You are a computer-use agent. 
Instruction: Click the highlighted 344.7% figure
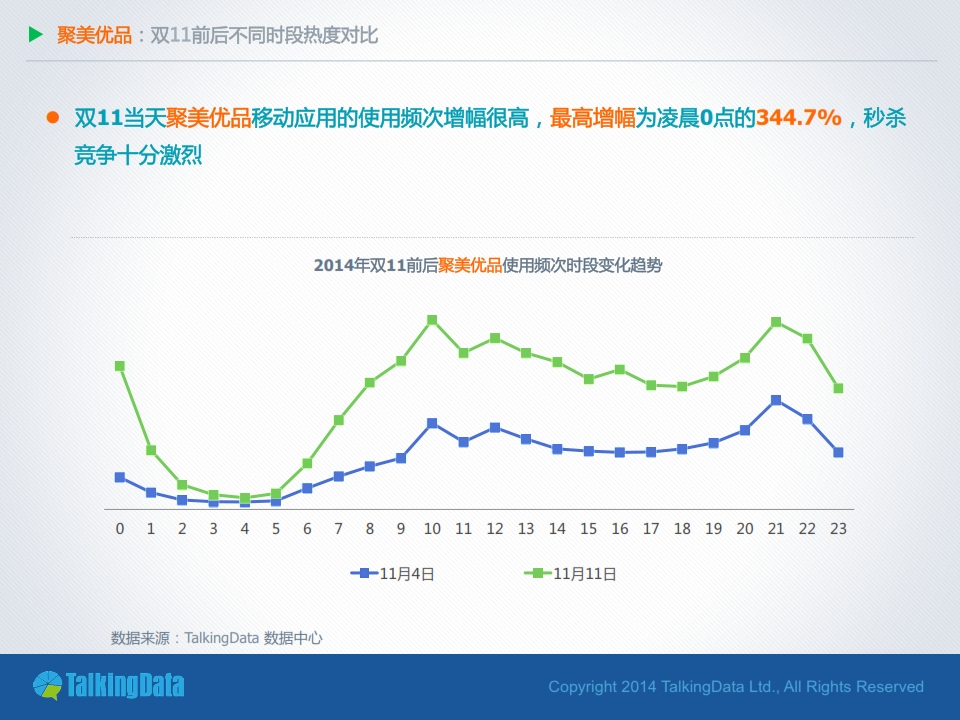tap(798, 118)
